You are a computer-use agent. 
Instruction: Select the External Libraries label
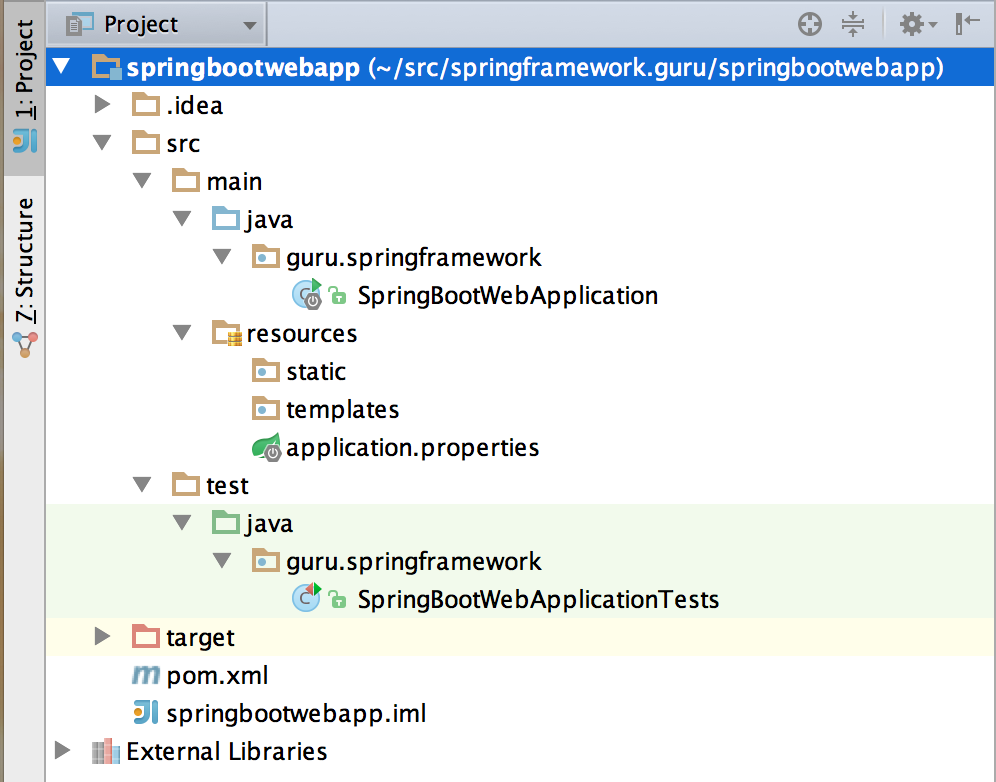coord(227,752)
